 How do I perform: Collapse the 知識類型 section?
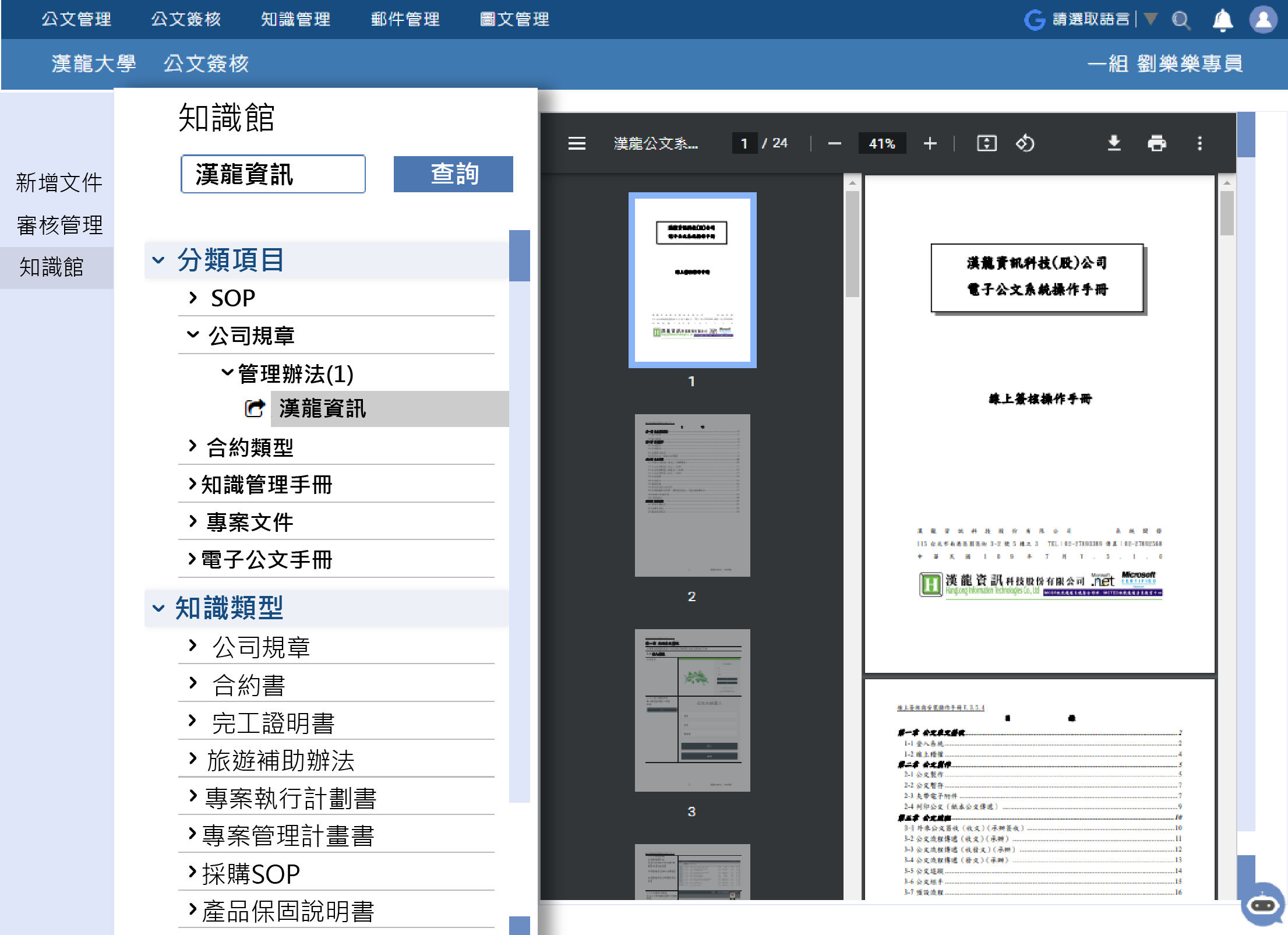click(158, 608)
